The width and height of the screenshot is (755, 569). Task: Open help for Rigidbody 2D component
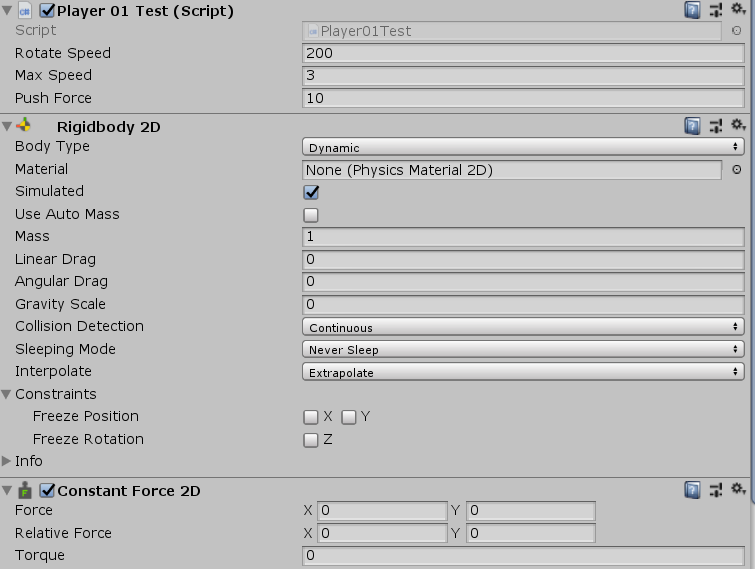coord(692,126)
